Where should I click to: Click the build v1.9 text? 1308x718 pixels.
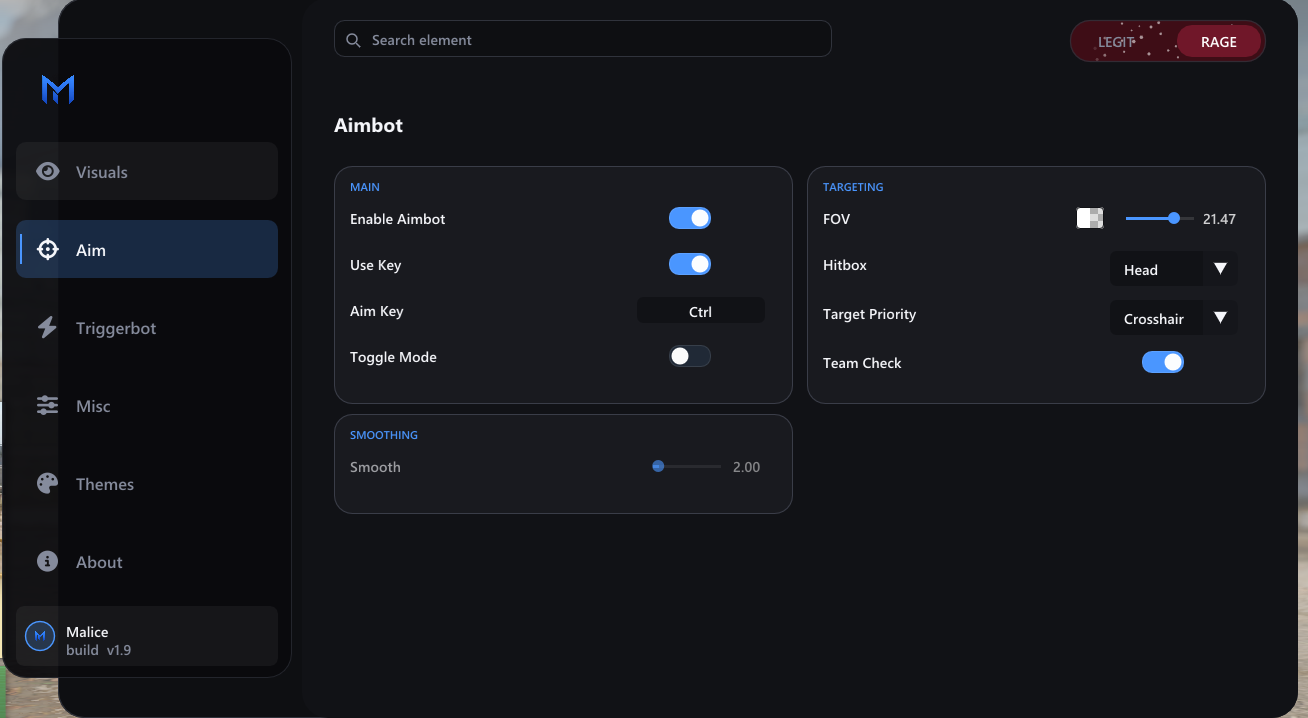click(x=98, y=650)
